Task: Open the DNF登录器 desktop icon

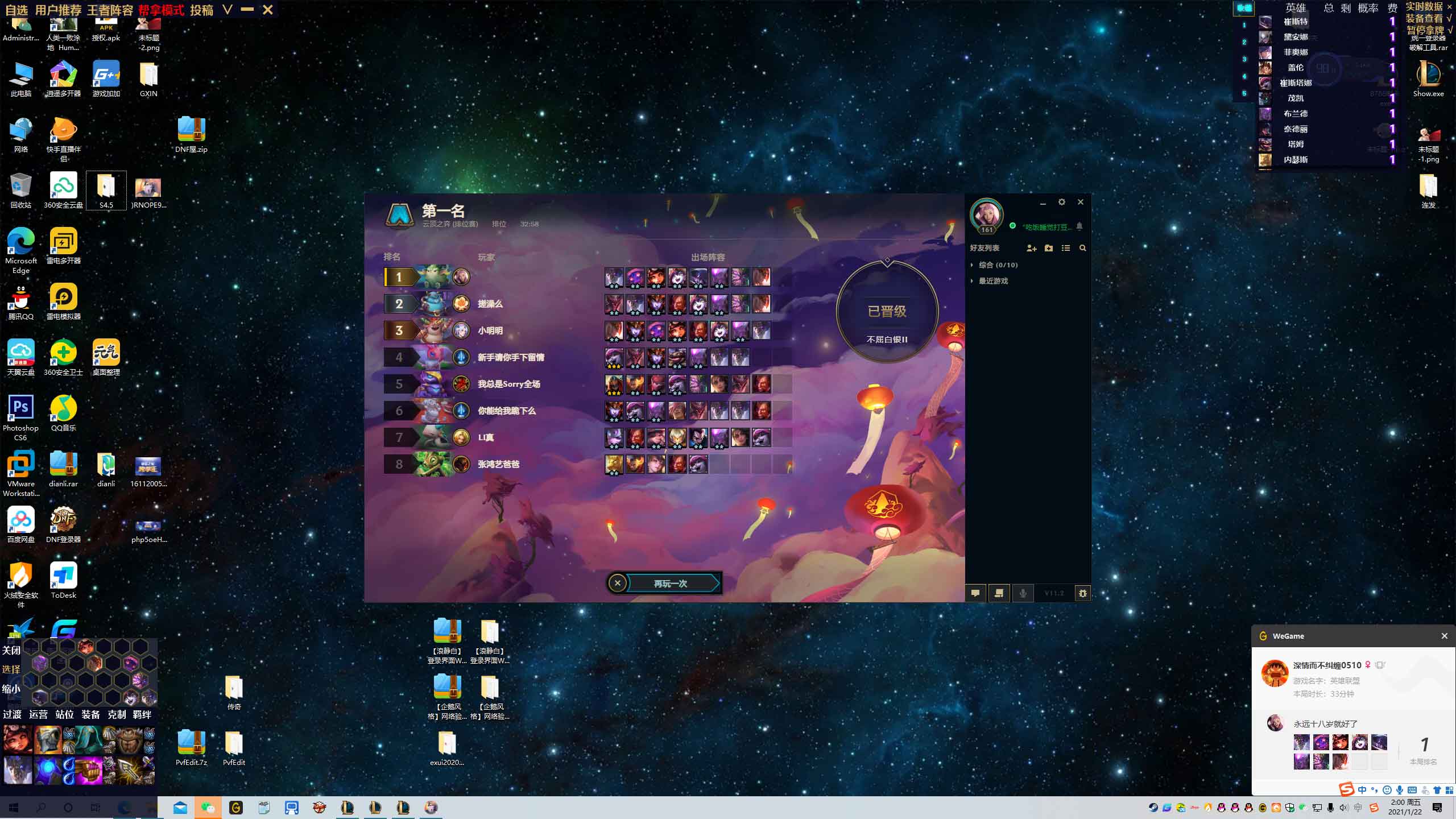Action: [x=63, y=524]
